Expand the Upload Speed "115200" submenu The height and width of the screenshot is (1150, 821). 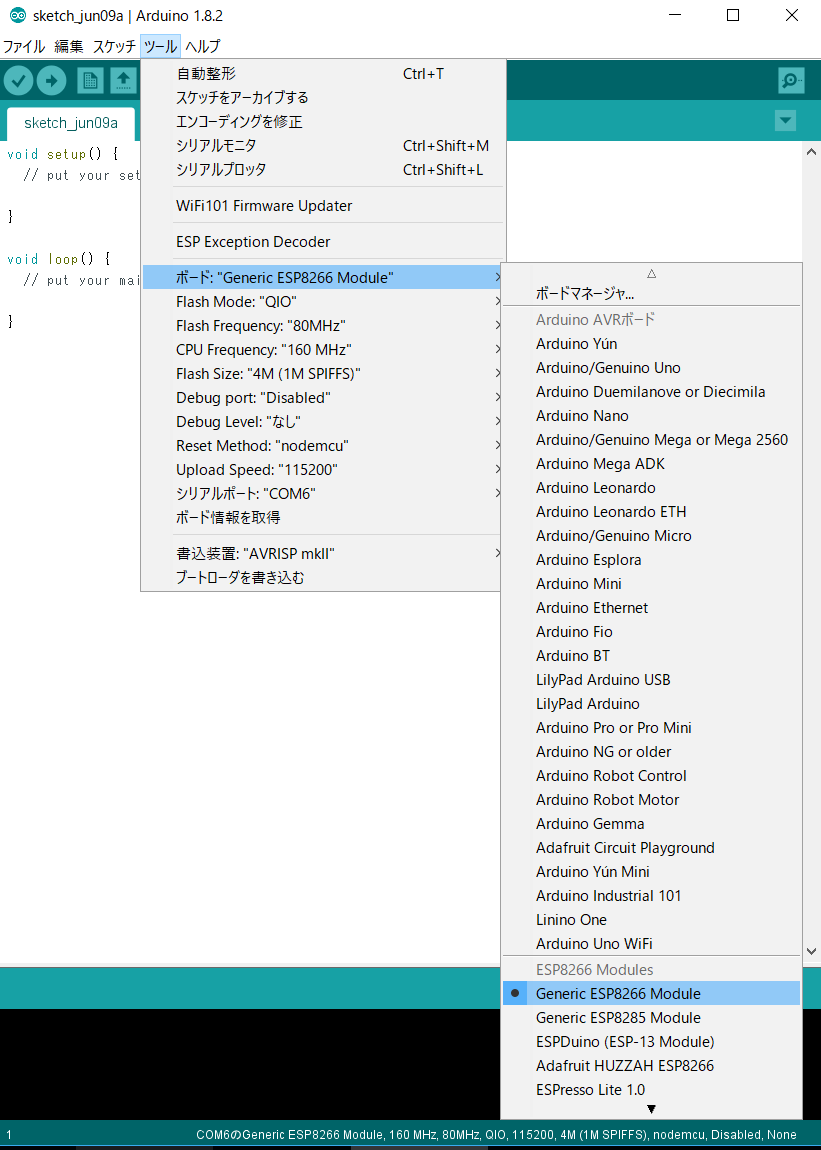tap(324, 469)
